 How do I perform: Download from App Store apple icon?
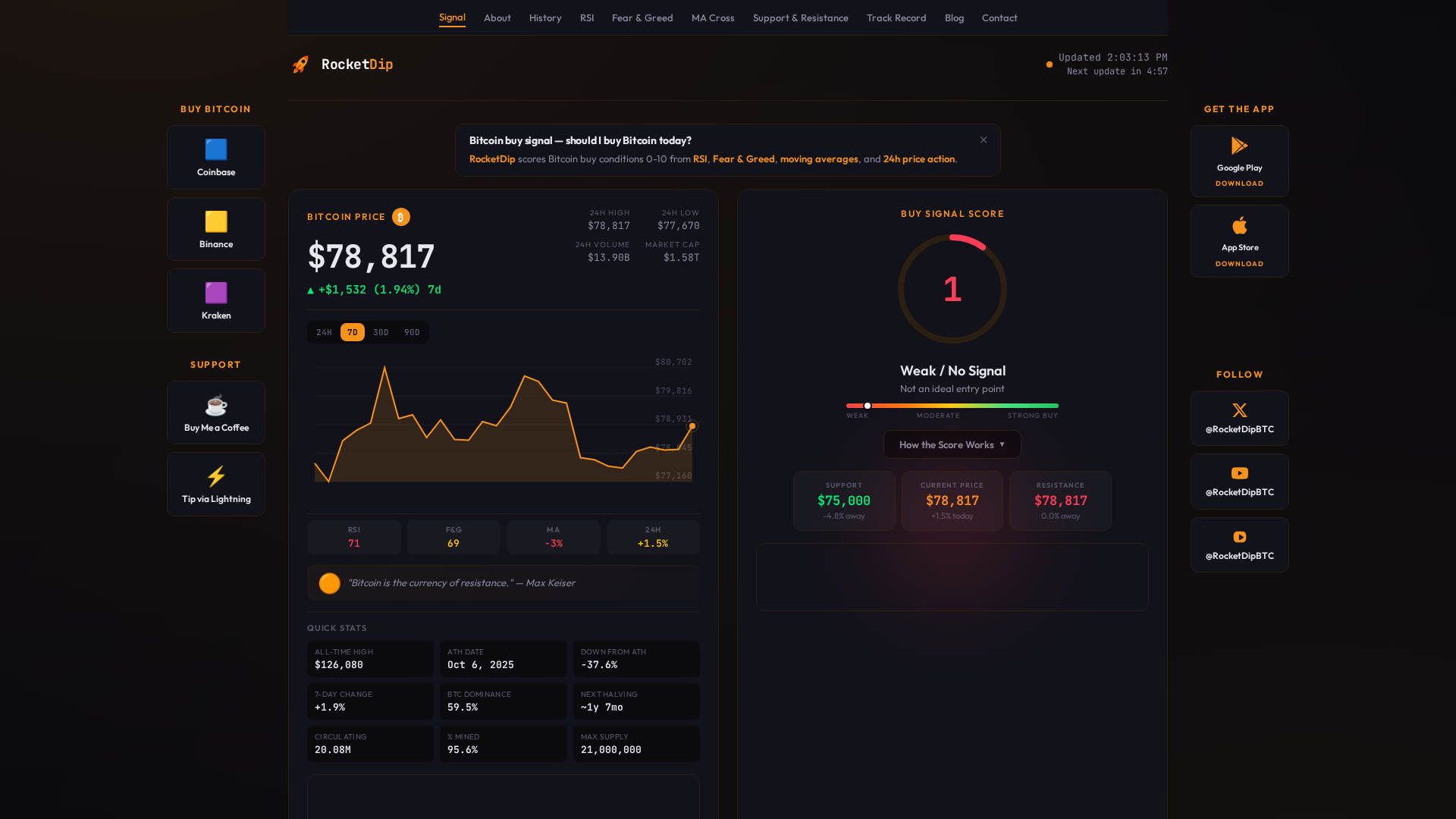pos(1239,225)
